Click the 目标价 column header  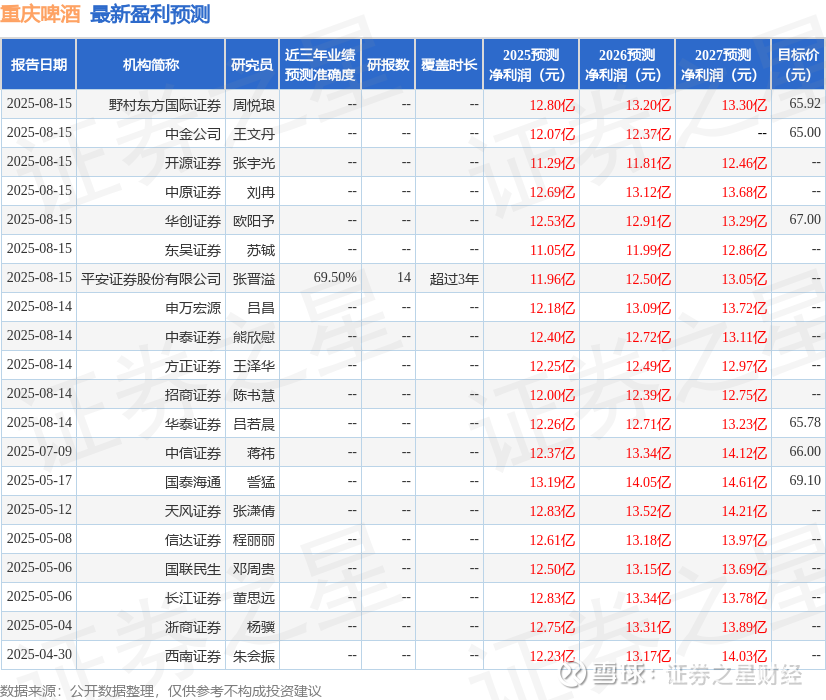click(x=798, y=64)
